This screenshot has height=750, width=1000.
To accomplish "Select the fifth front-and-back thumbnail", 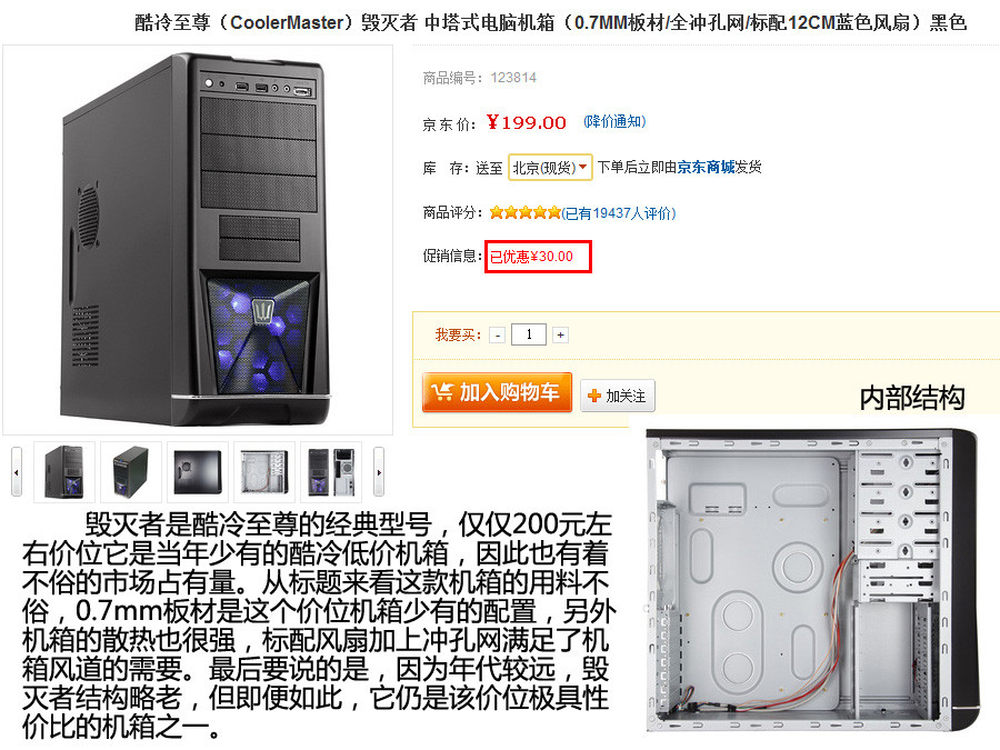I will [331, 471].
